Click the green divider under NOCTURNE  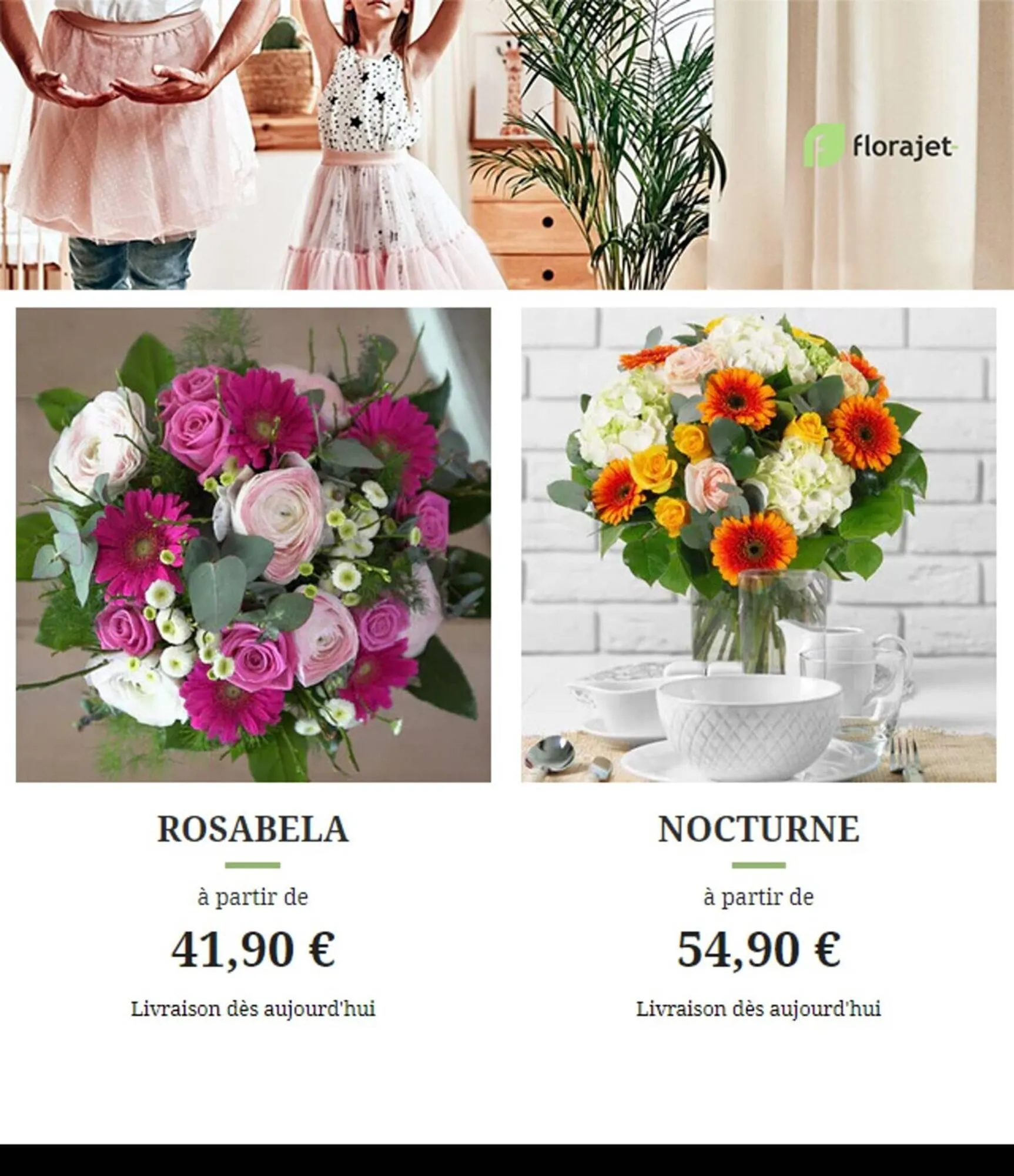point(758,865)
